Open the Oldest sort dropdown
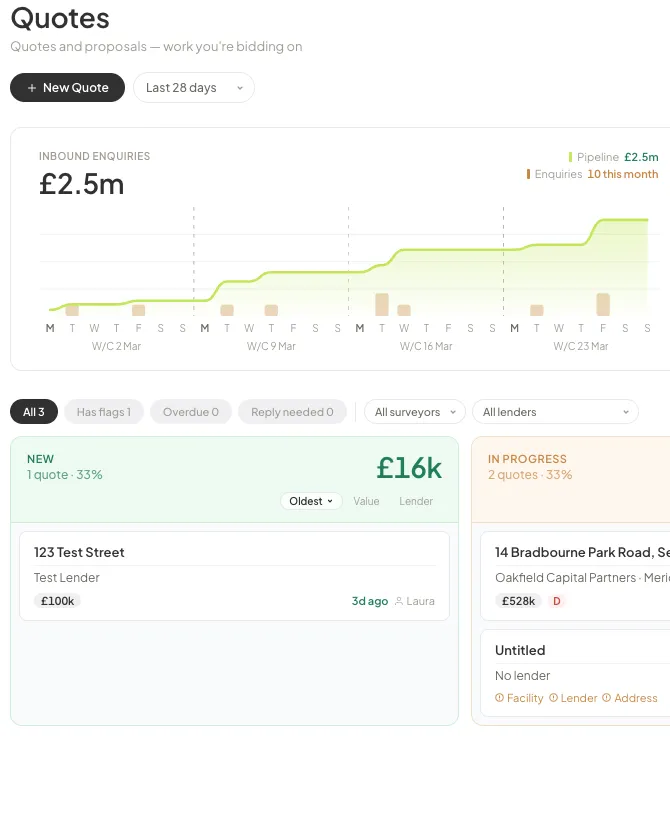 311,501
